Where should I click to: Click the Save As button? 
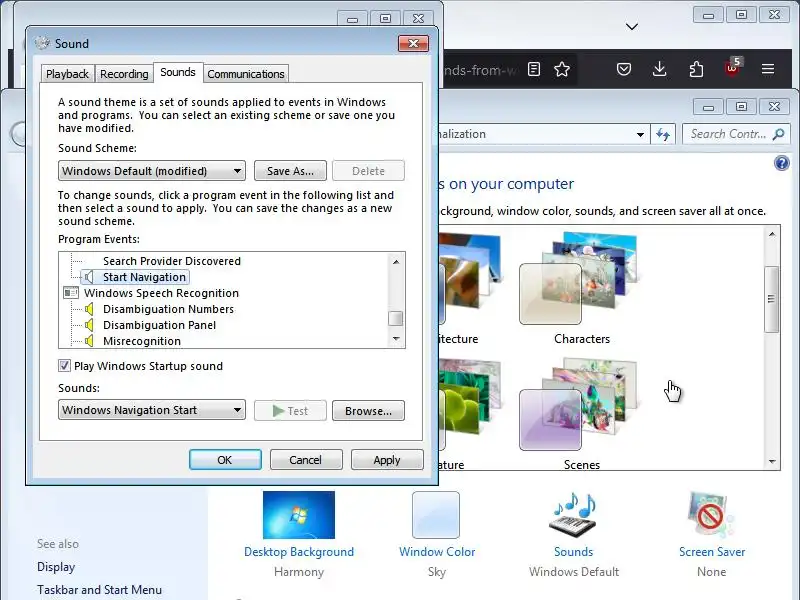290,171
